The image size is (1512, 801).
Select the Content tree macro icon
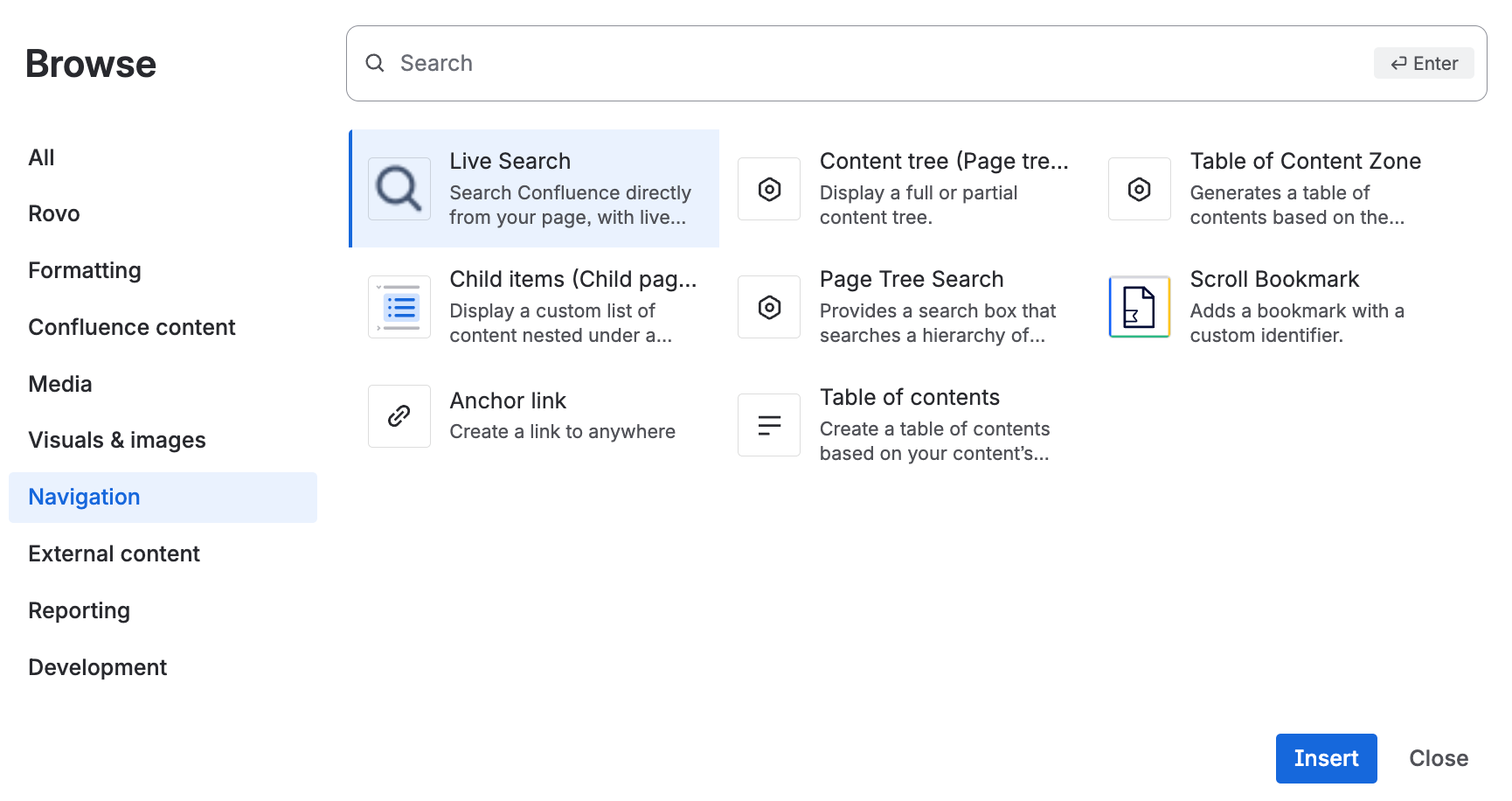click(769, 189)
